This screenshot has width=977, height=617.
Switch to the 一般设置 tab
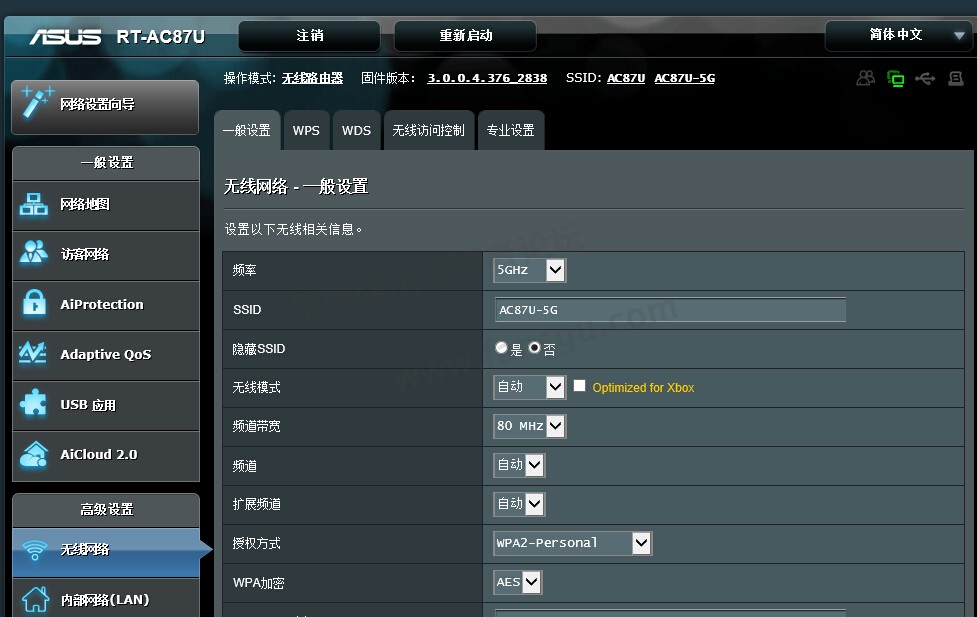247,130
